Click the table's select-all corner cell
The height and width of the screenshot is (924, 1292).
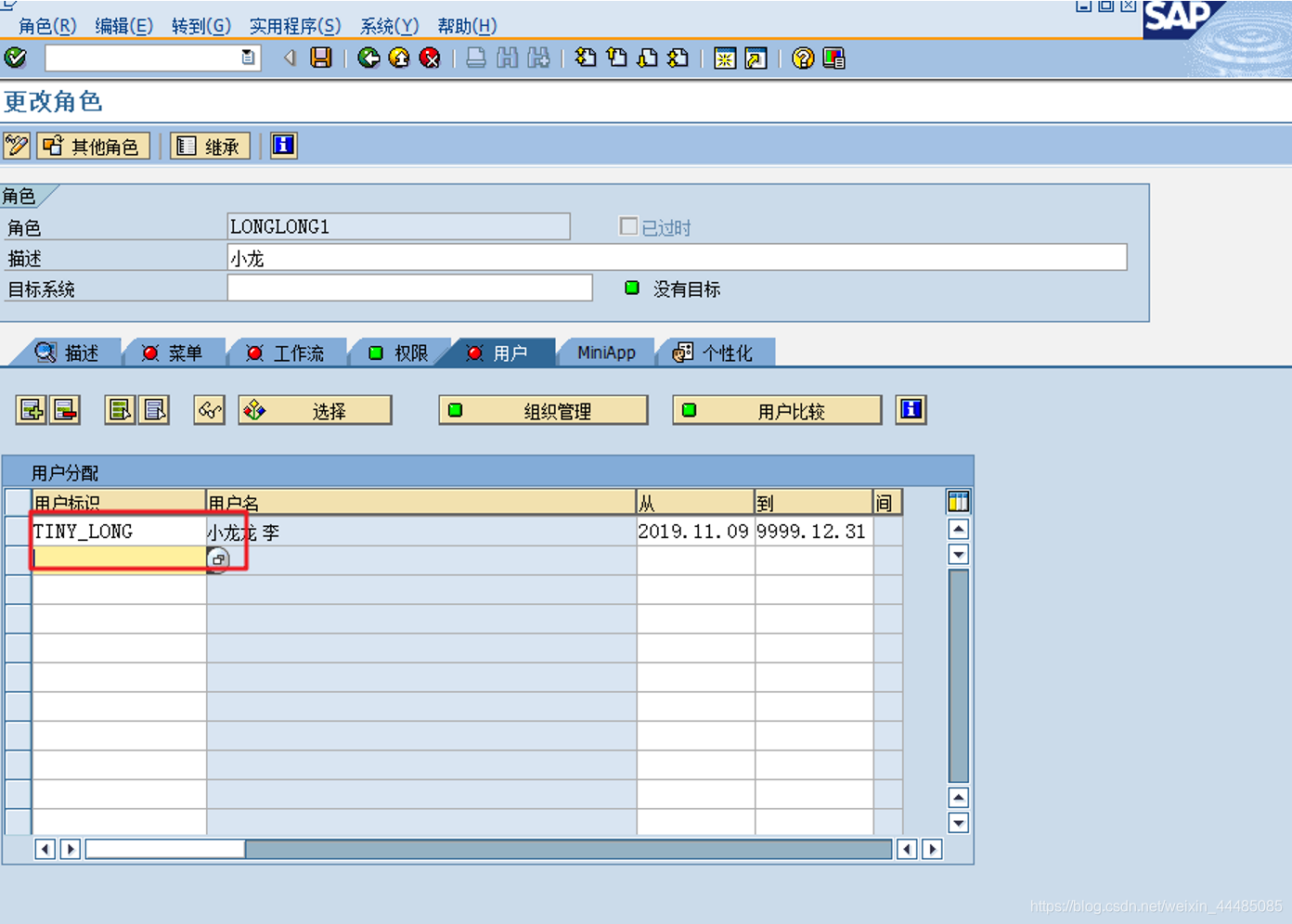[18, 502]
